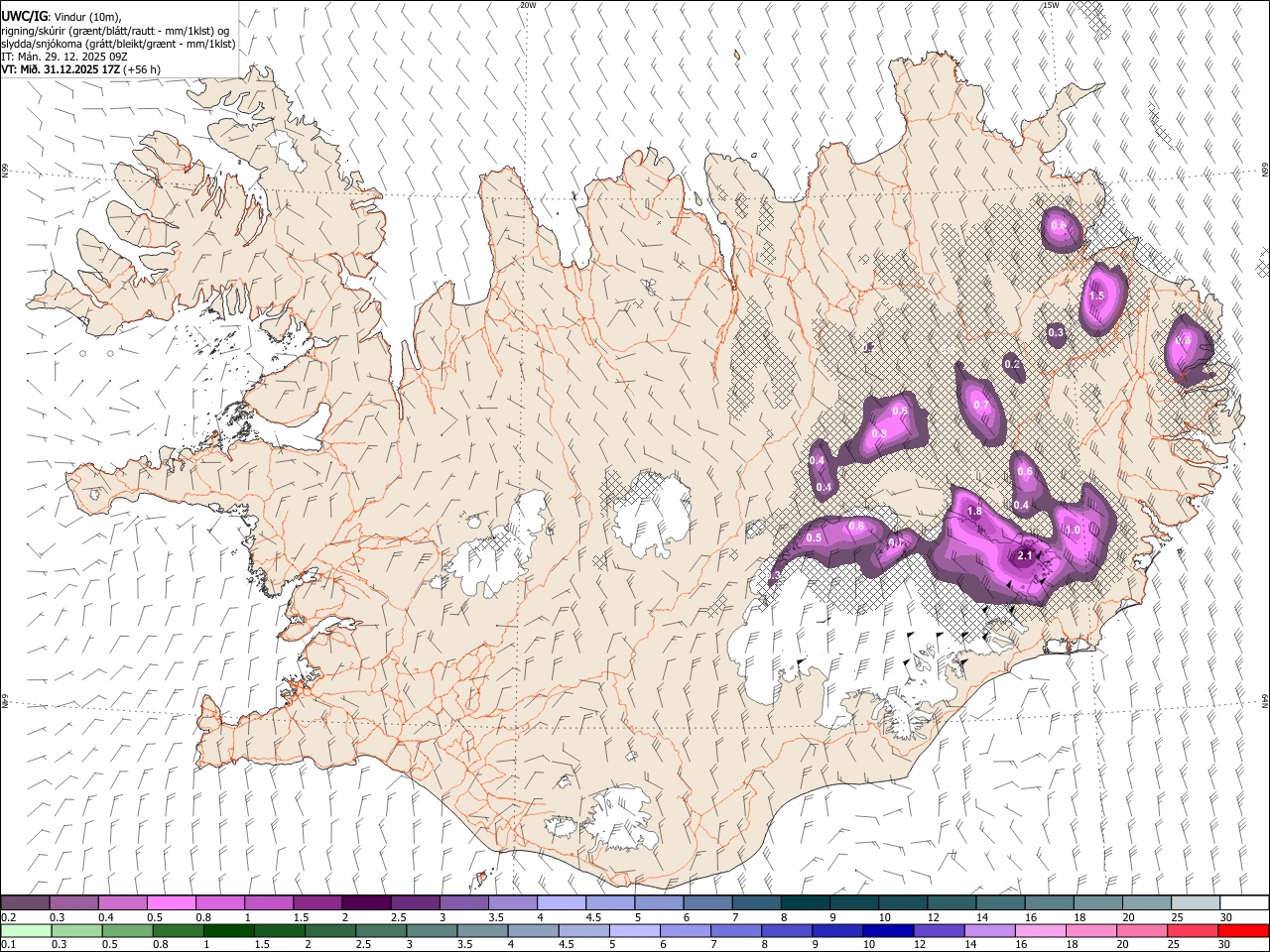
Task: Select the 4.5 label under the upper legend
Action: (x=593, y=917)
